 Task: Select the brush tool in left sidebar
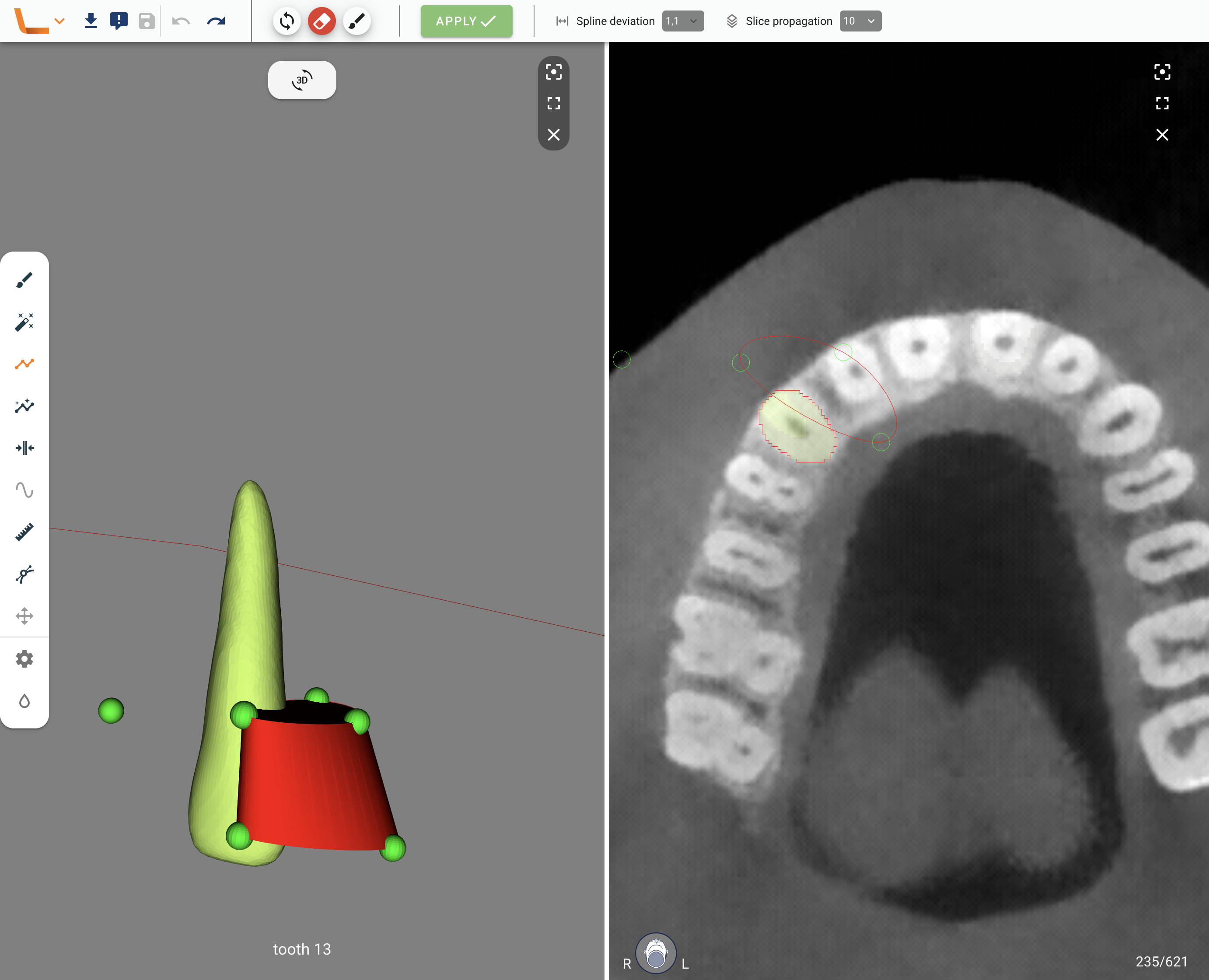[x=24, y=280]
